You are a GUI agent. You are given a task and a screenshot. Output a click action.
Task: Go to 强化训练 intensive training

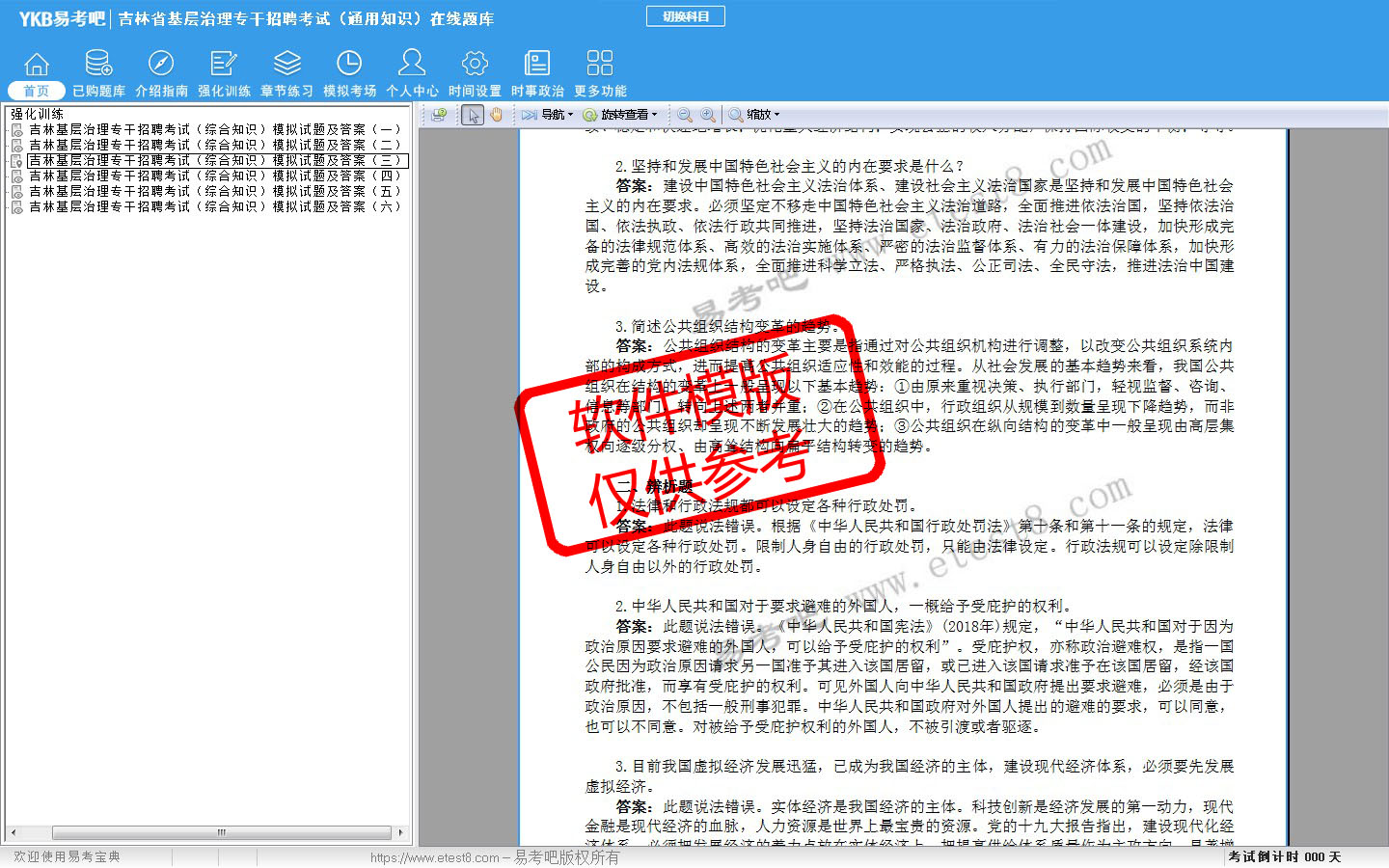tap(224, 74)
